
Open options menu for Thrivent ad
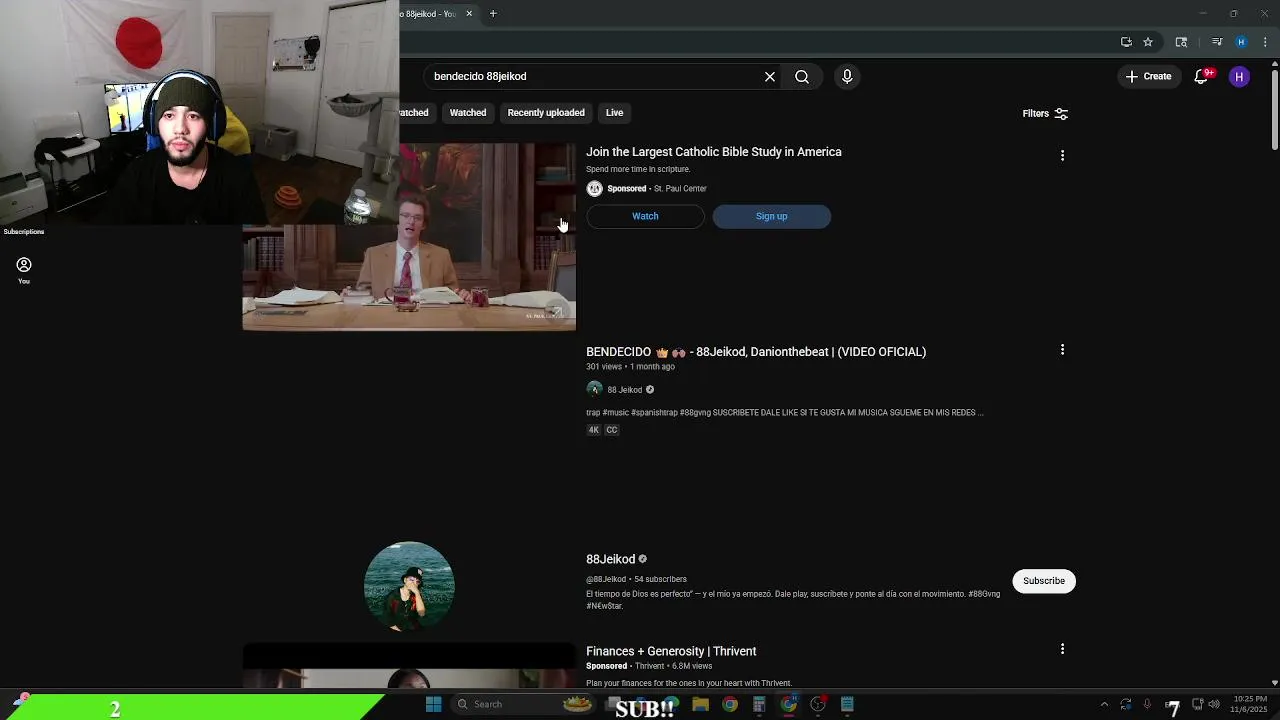coord(1062,649)
